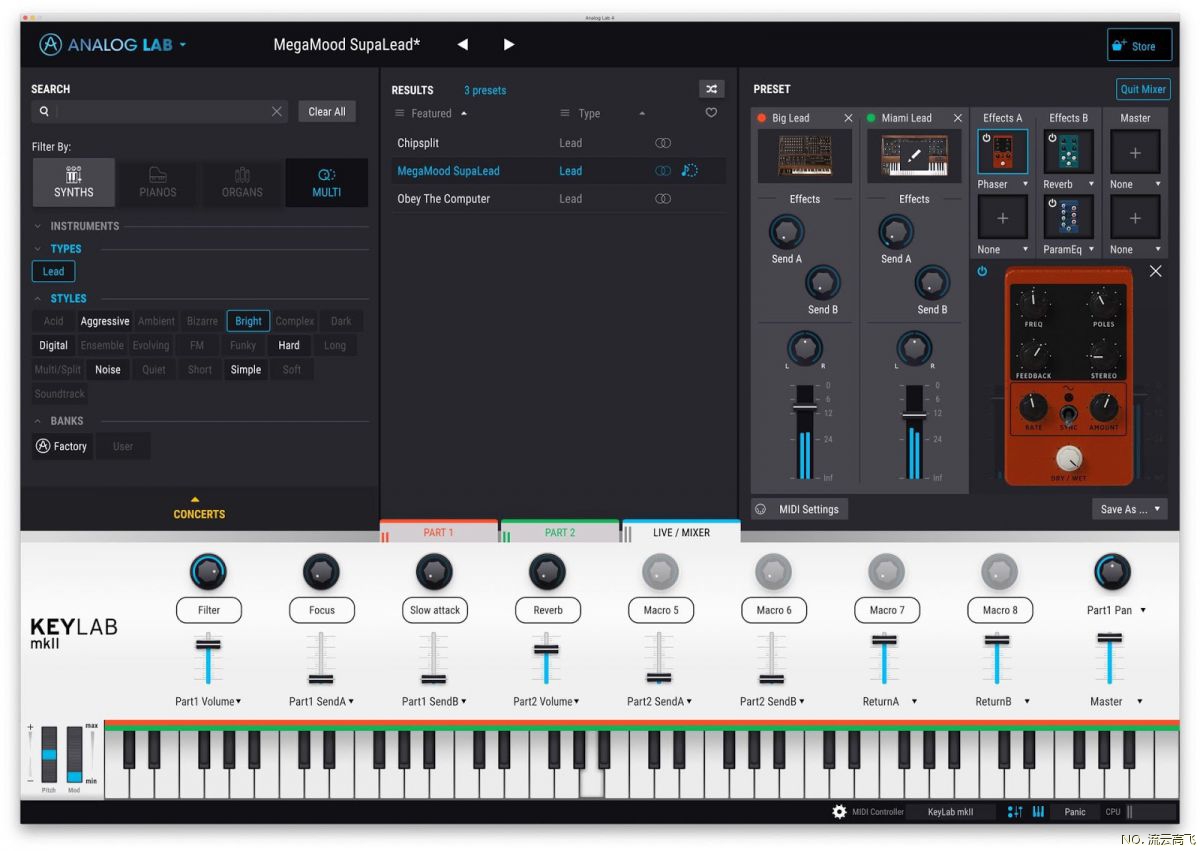The image size is (1200, 851).
Task: Select the Factory bank
Action: point(62,446)
